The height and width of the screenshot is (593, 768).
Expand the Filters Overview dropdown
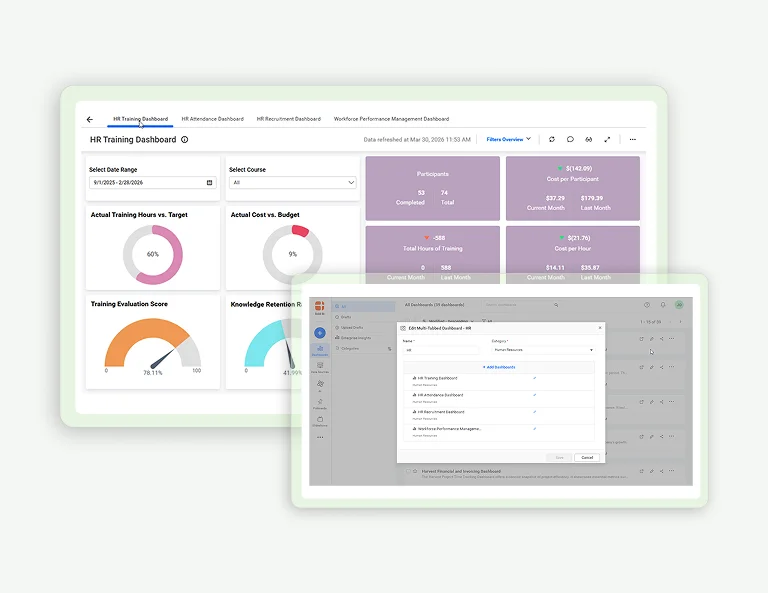pos(508,140)
